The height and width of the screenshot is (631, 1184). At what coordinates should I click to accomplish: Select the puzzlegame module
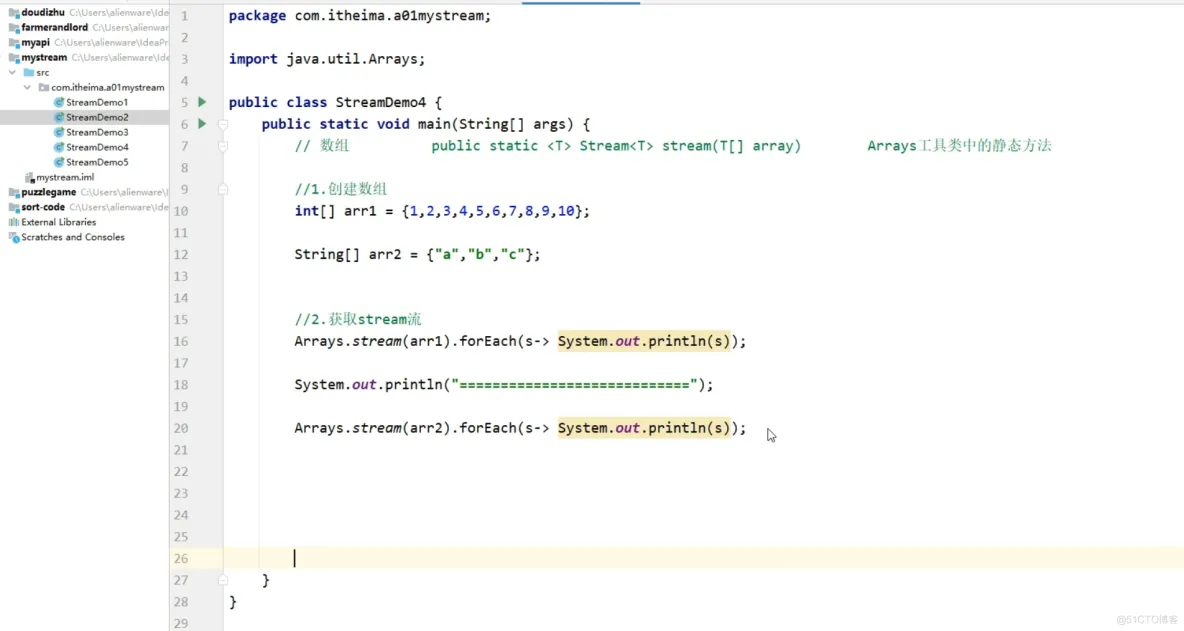(48, 192)
